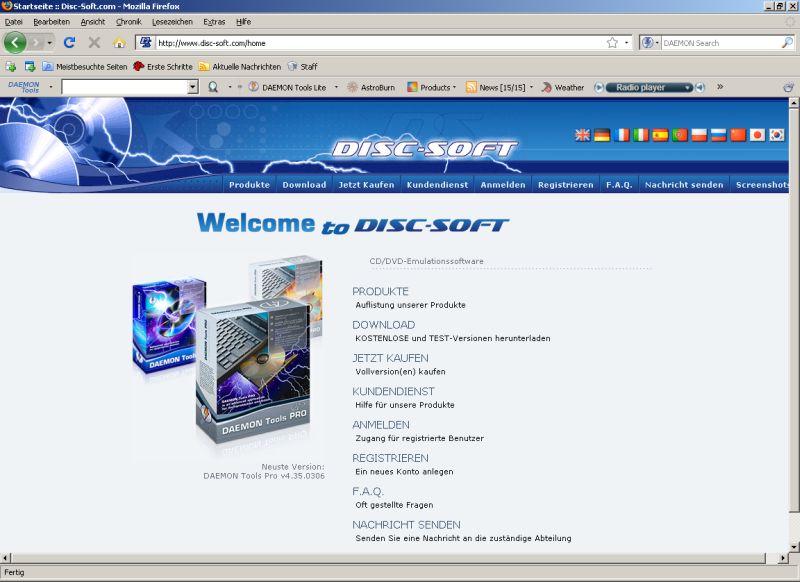Image resolution: width=800 pixels, height=582 pixels.
Task: Go to the Firefox home page icon
Action: [x=119, y=43]
